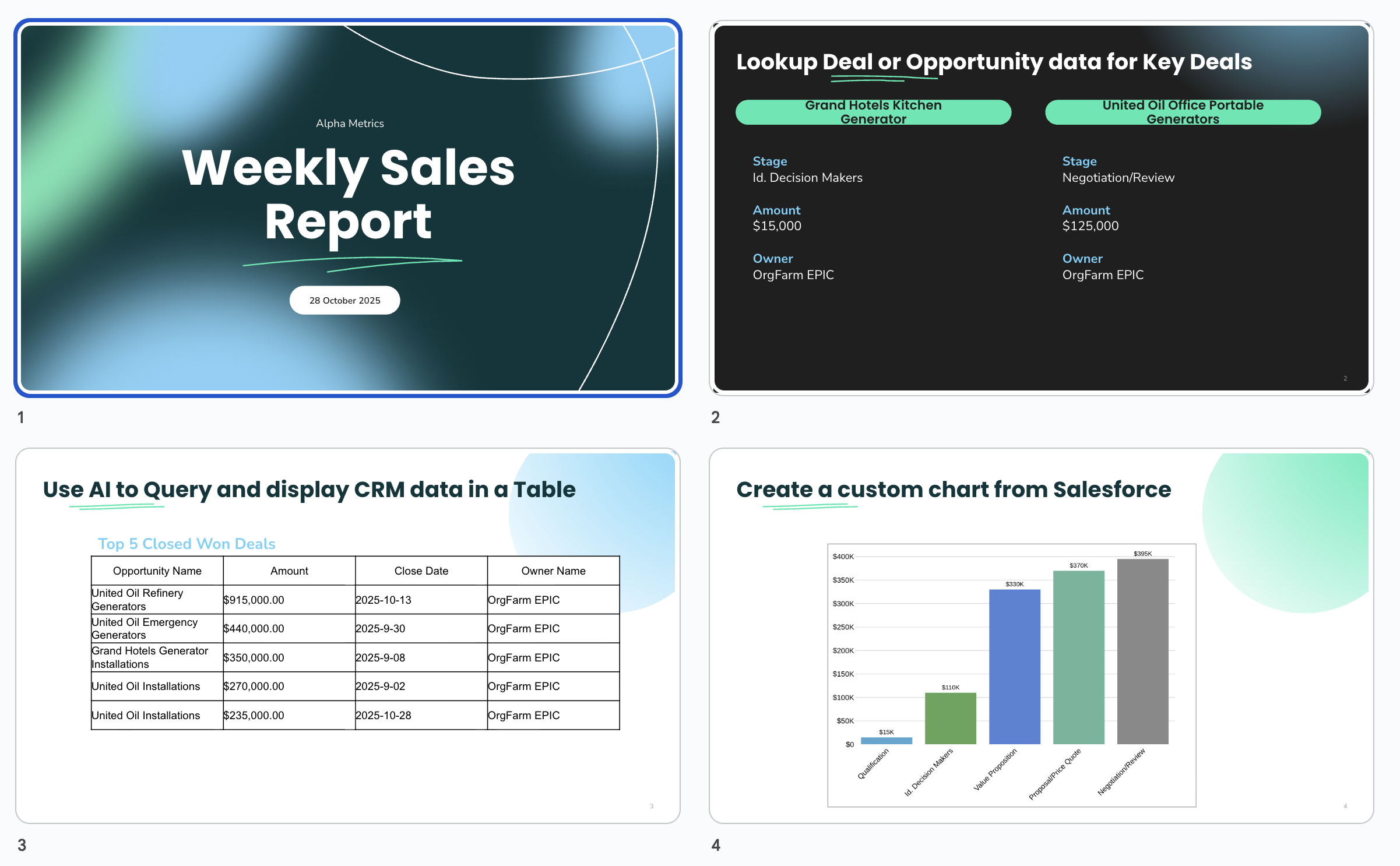Click the 'Value Proposition' x-axis label

tap(995, 769)
